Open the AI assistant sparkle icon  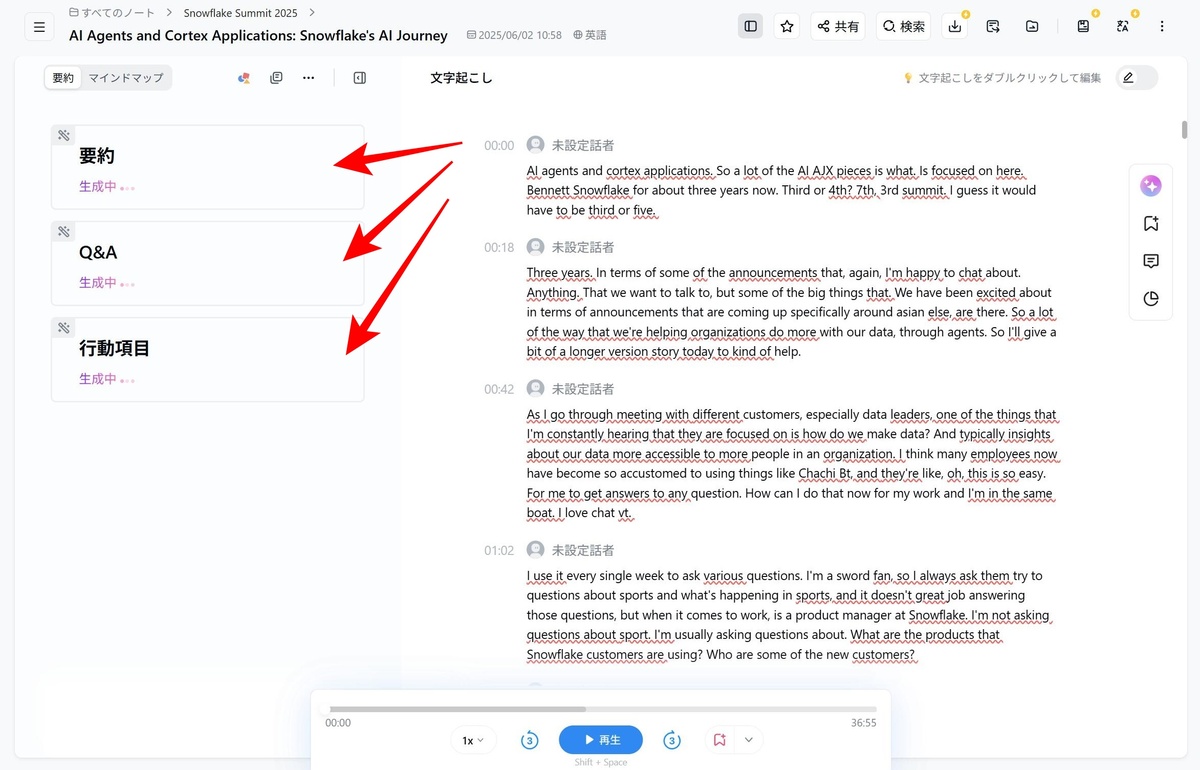tap(1151, 186)
